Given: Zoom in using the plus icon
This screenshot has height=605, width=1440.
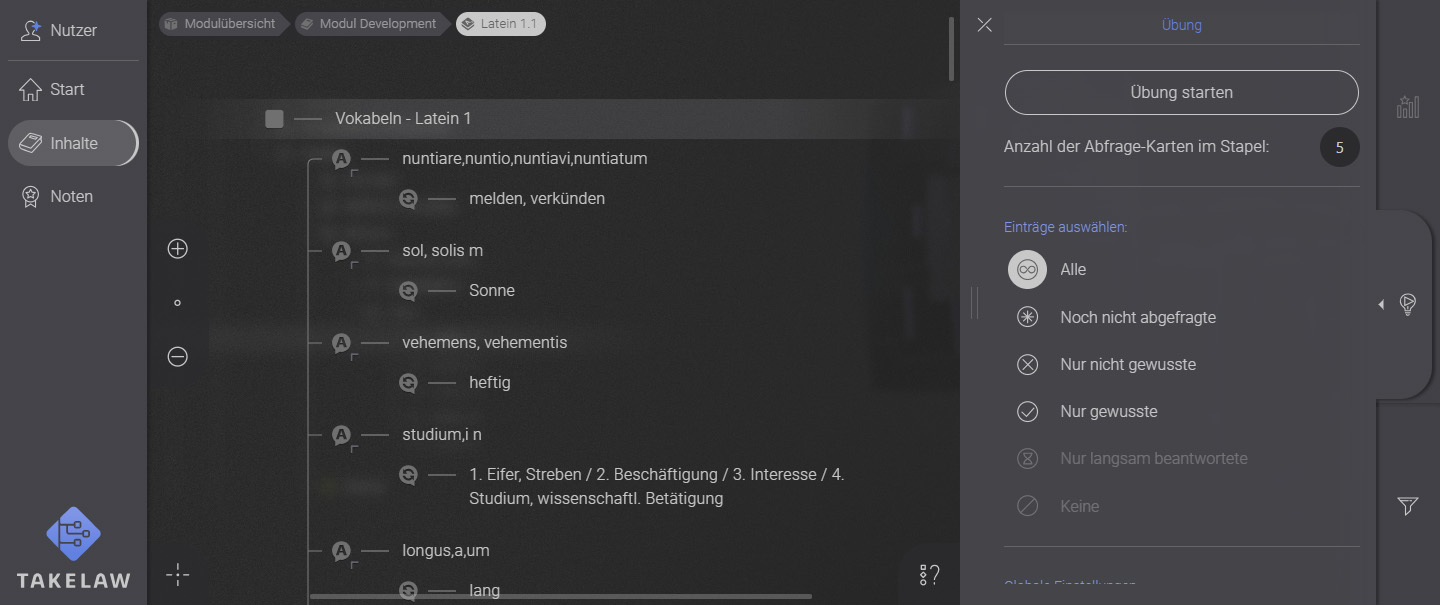Looking at the screenshot, I should 177,248.
